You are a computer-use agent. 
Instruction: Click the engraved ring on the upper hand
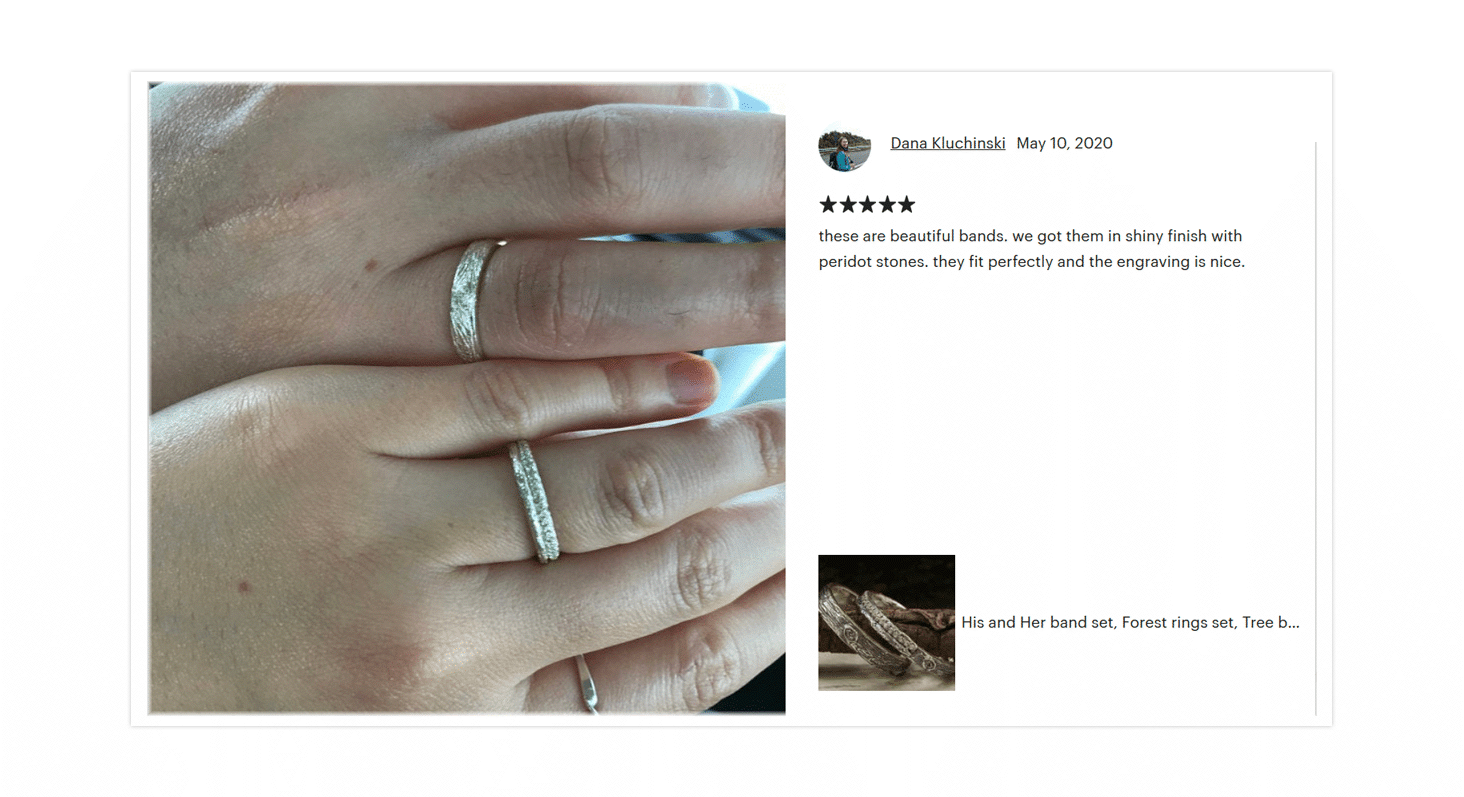(x=472, y=298)
